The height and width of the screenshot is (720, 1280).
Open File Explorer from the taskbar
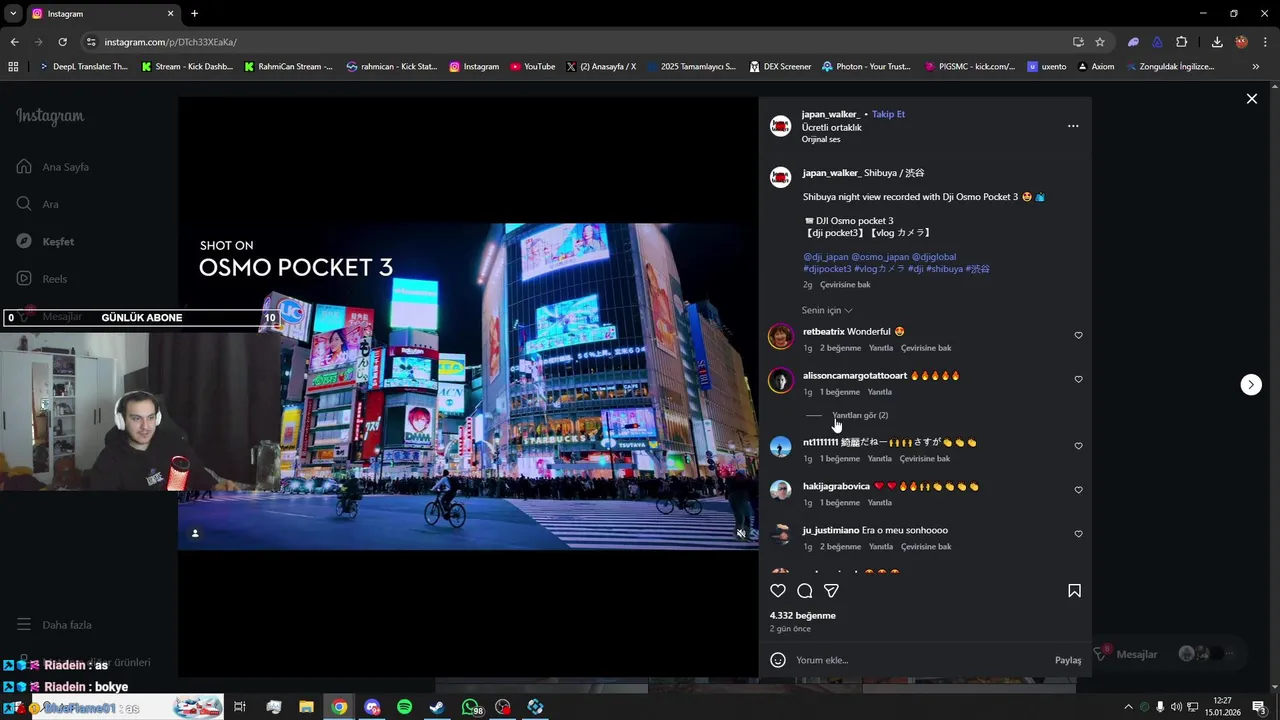point(306,707)
